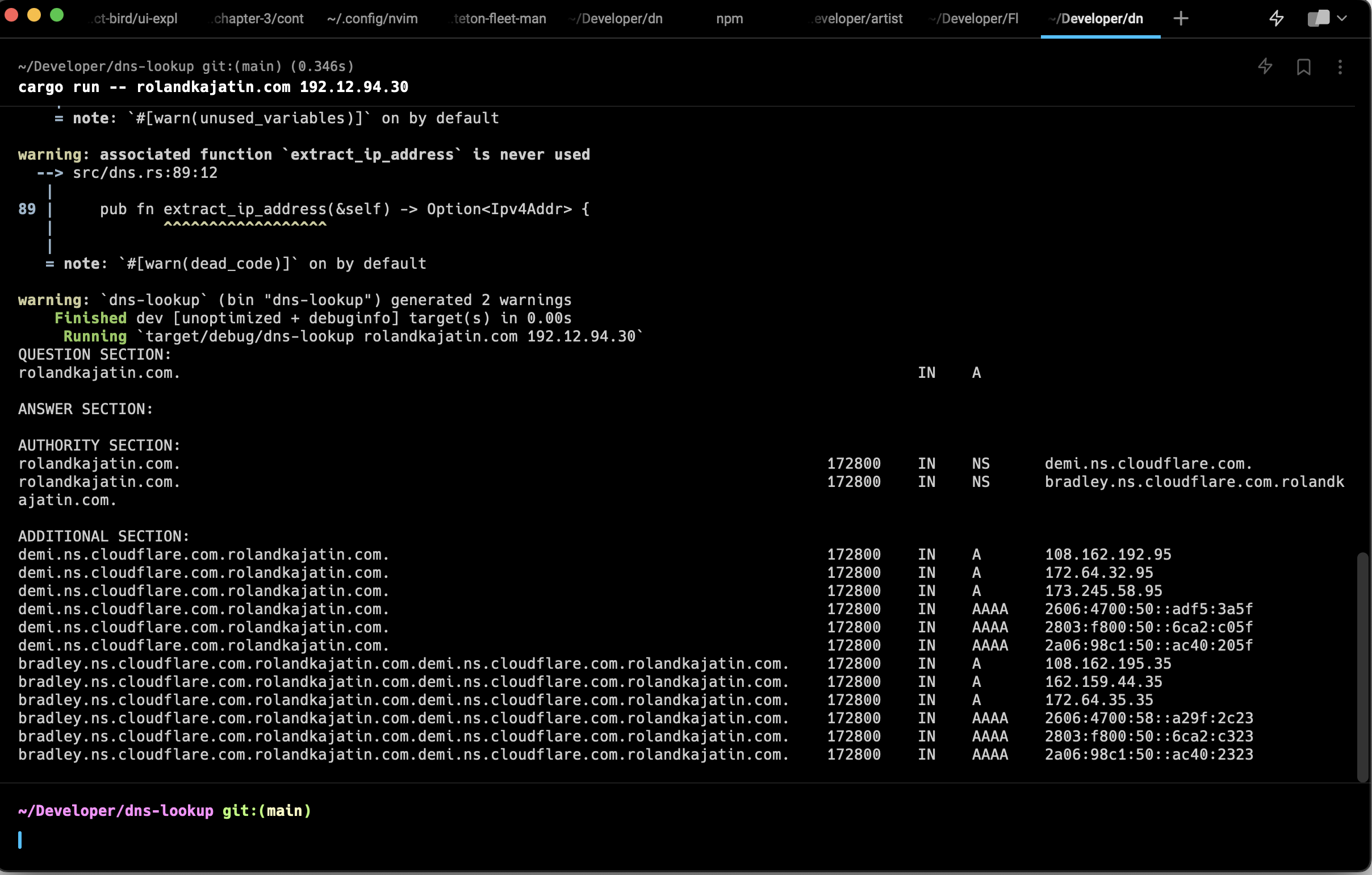Image resolution: width=1372 pixels, height=875 pixels.
Task: Switch to the ~/.config/nvim tab
Action: click(x=372, y=19)
